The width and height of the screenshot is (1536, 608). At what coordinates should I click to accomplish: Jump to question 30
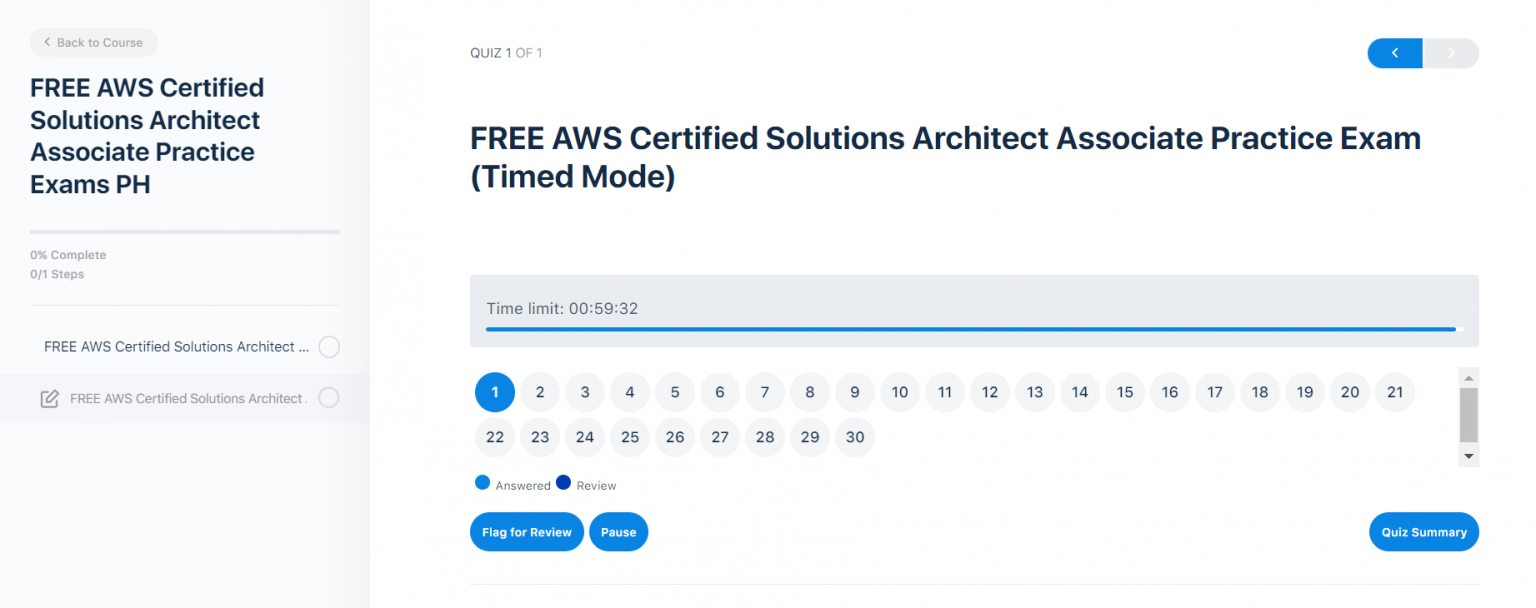[854, 437]
